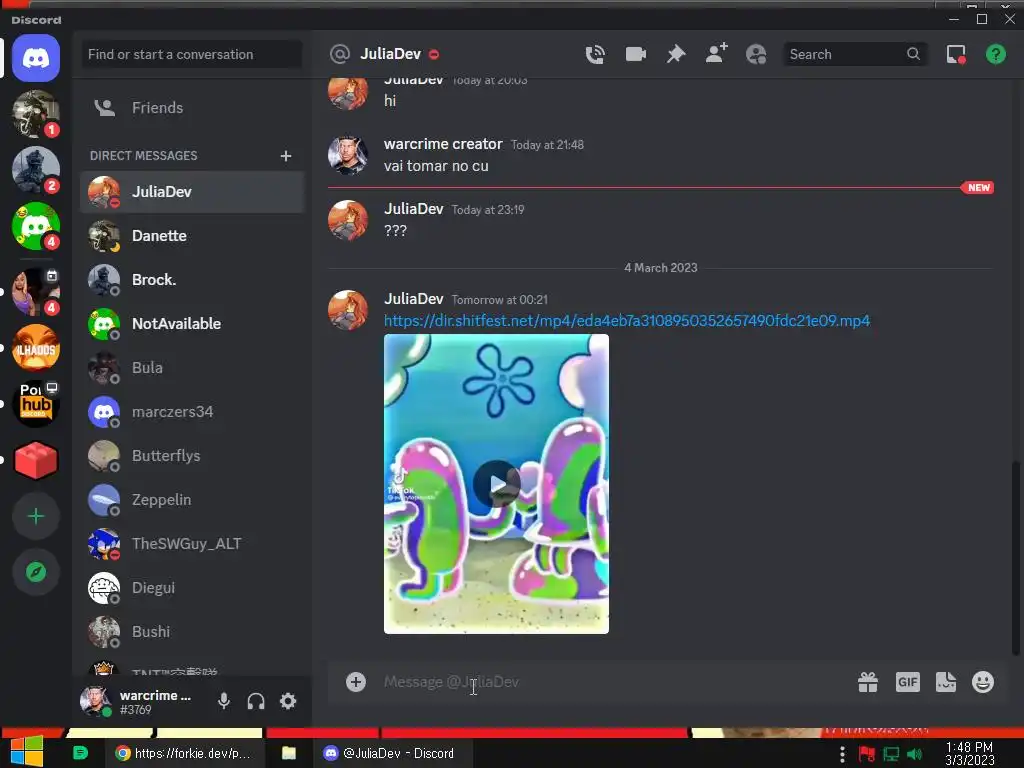Start a video call

click(x=635, y=54)
